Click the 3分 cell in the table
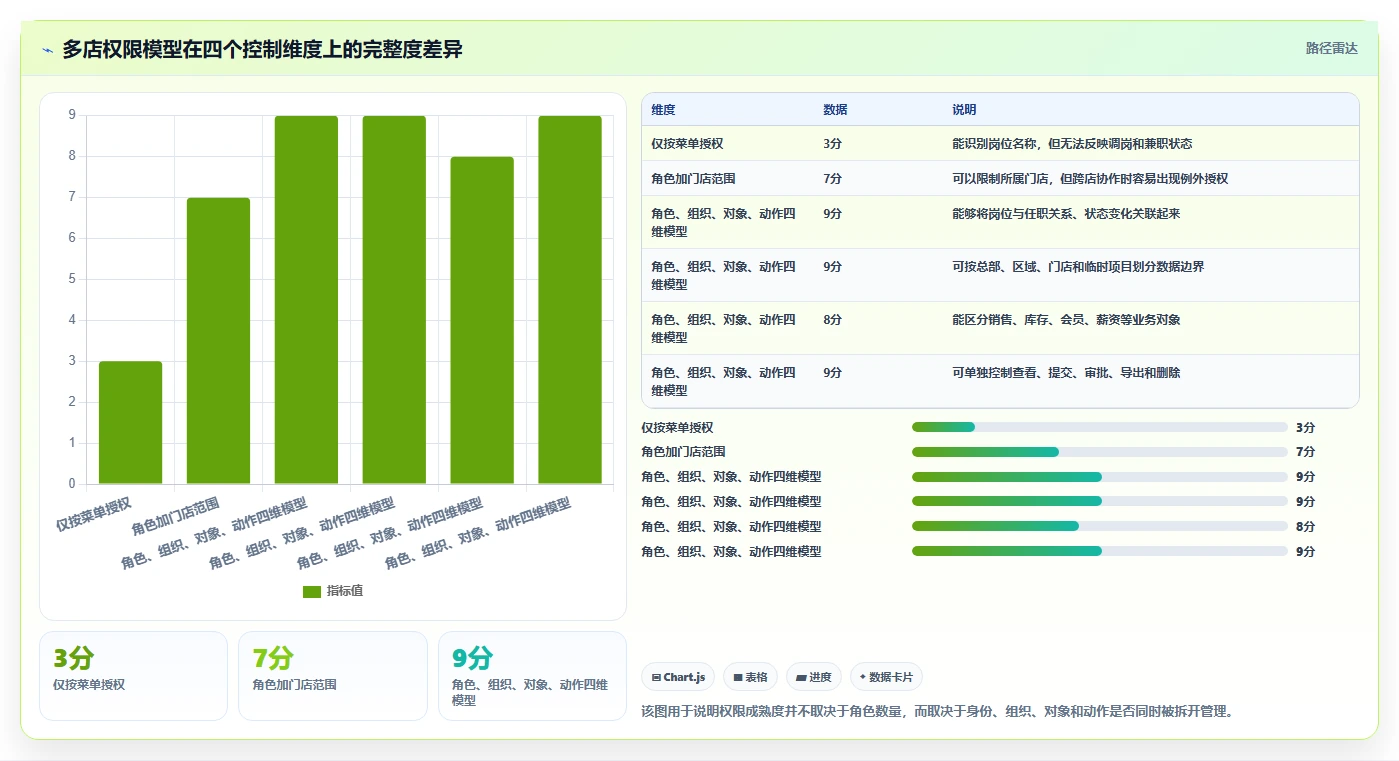 click(832, 144)
